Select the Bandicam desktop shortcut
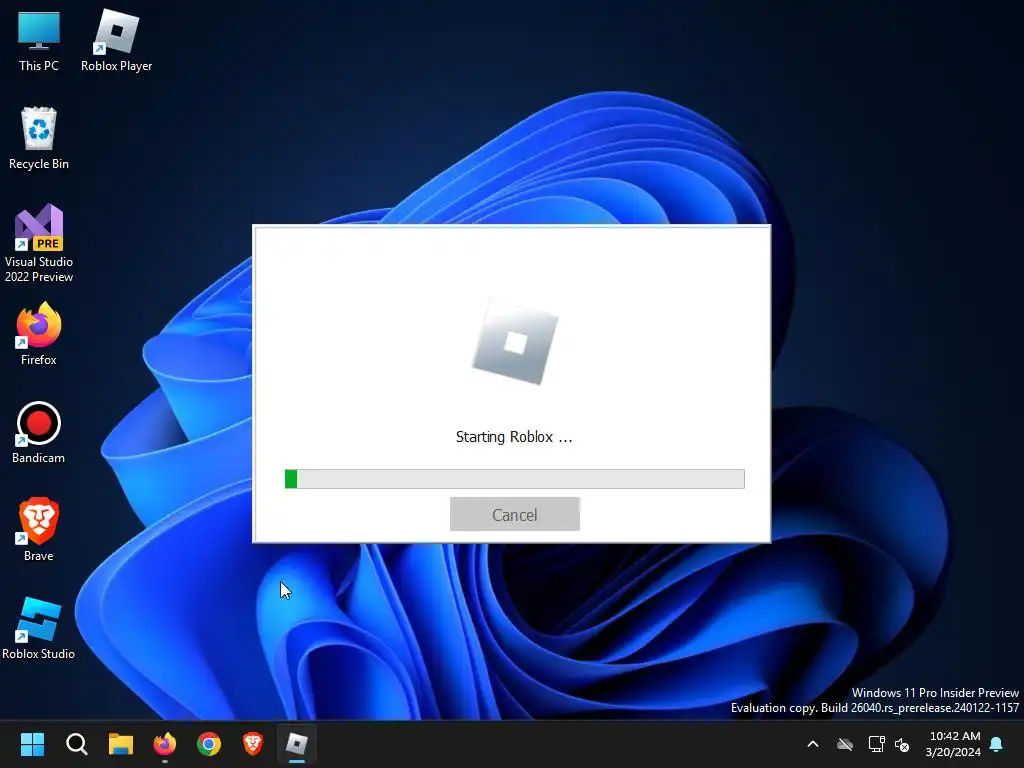Image resolution: width=1024 pixels, height=768 pixels. 39,433
